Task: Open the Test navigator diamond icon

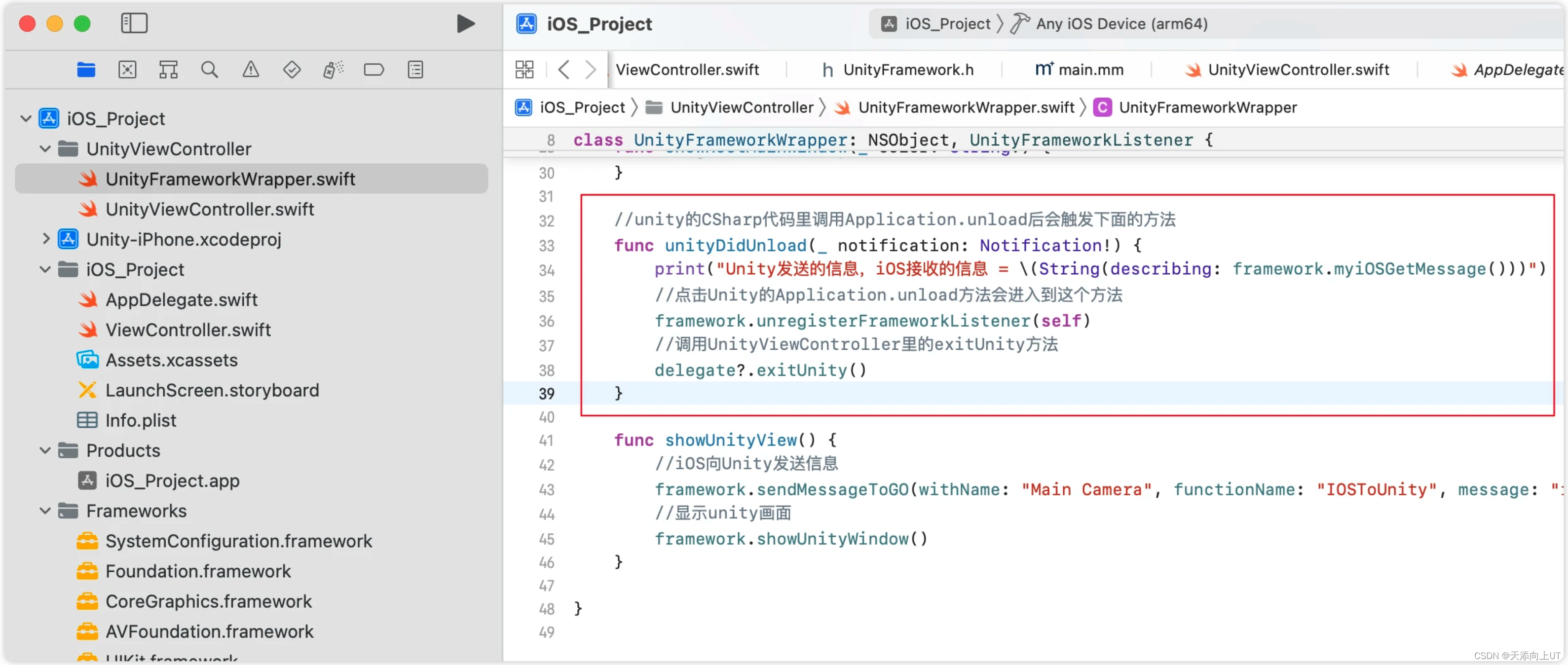Action: (x=292, y=70)
